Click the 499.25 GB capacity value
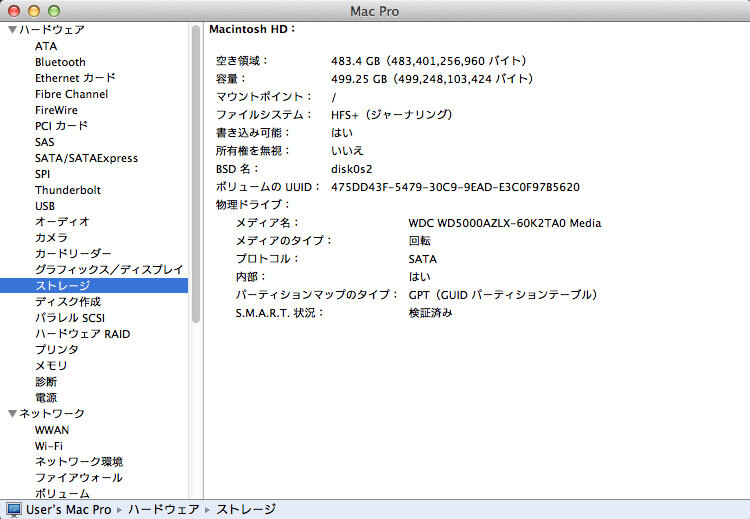 click(x=432, y=79)
